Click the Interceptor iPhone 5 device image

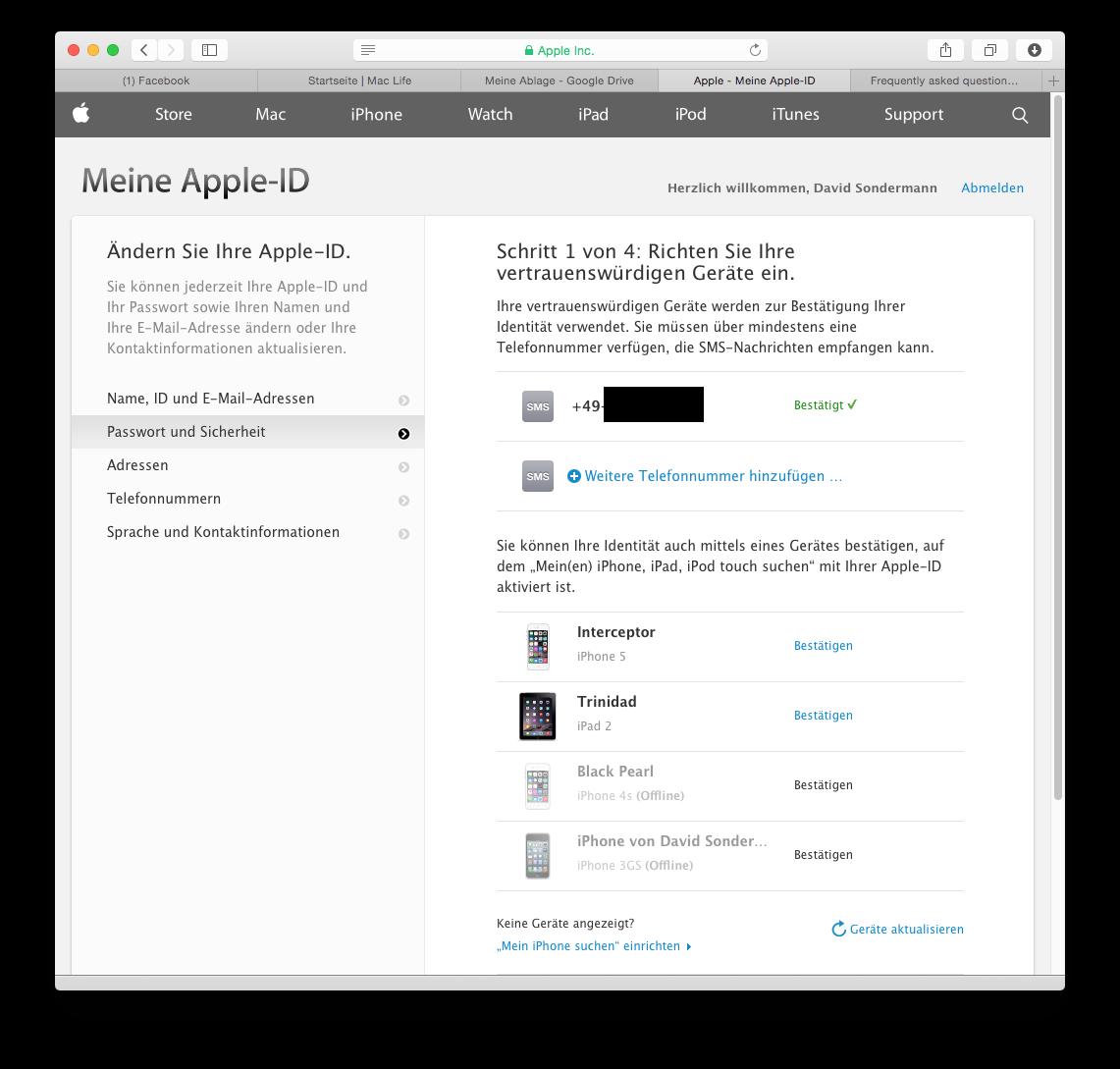click(538, 647)
